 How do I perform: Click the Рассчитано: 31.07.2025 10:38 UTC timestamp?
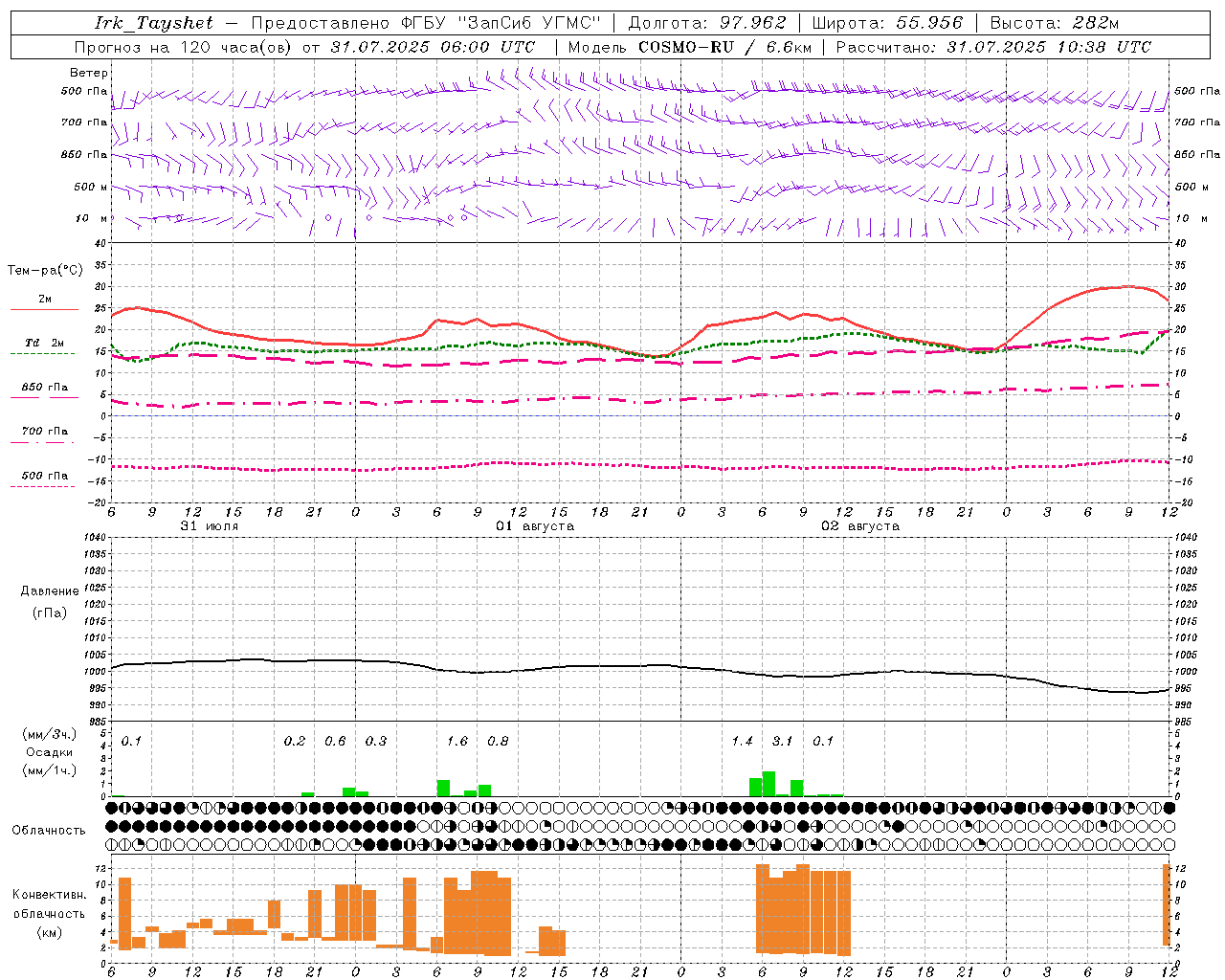pos(993,47)
